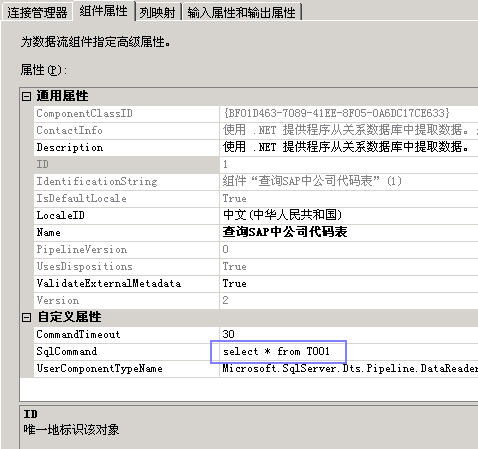Click the UsesDispositions value True
This screenshot has height=449, width=478.
(x=234, y=266)
